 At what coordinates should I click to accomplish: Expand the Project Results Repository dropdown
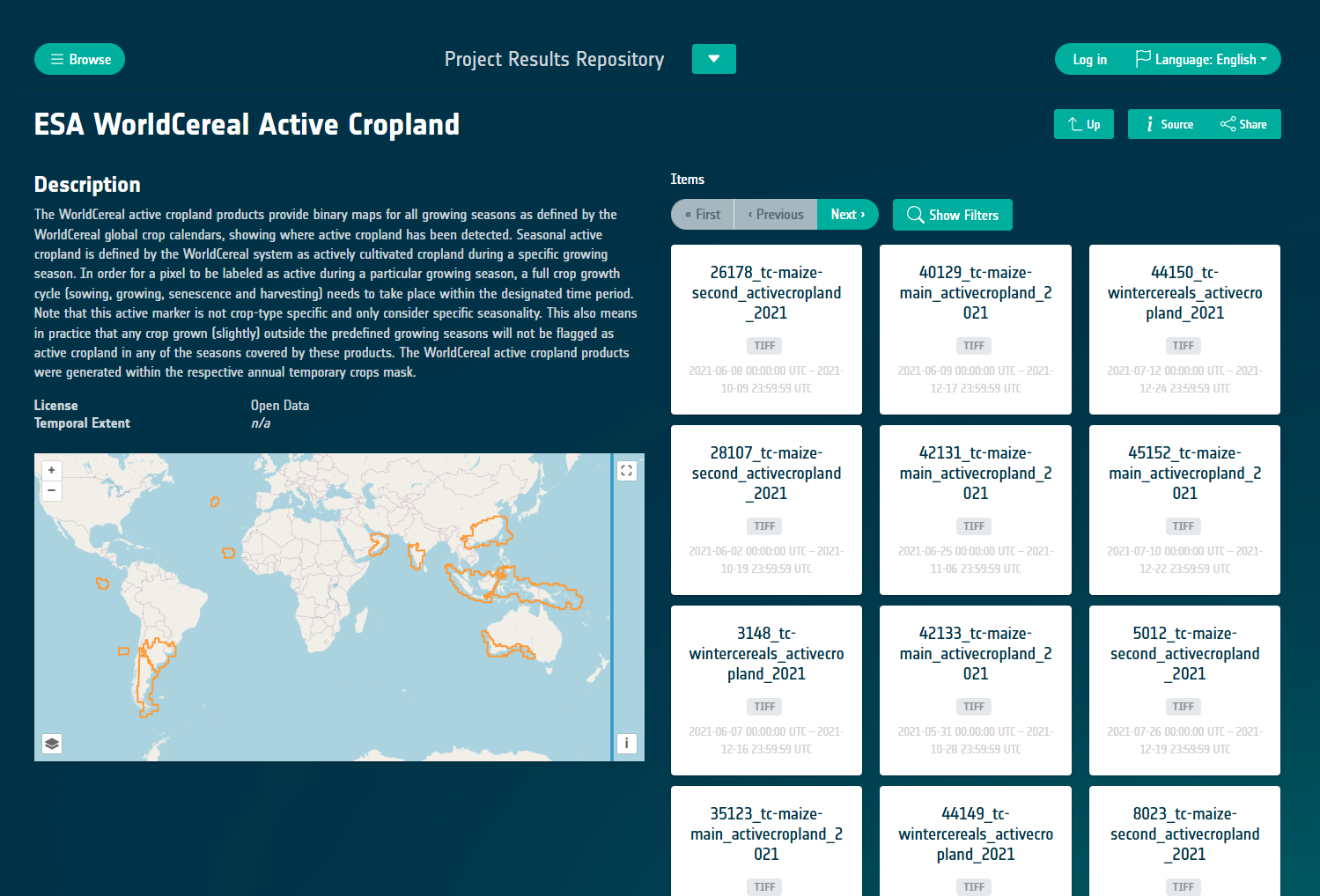(713, 59)
